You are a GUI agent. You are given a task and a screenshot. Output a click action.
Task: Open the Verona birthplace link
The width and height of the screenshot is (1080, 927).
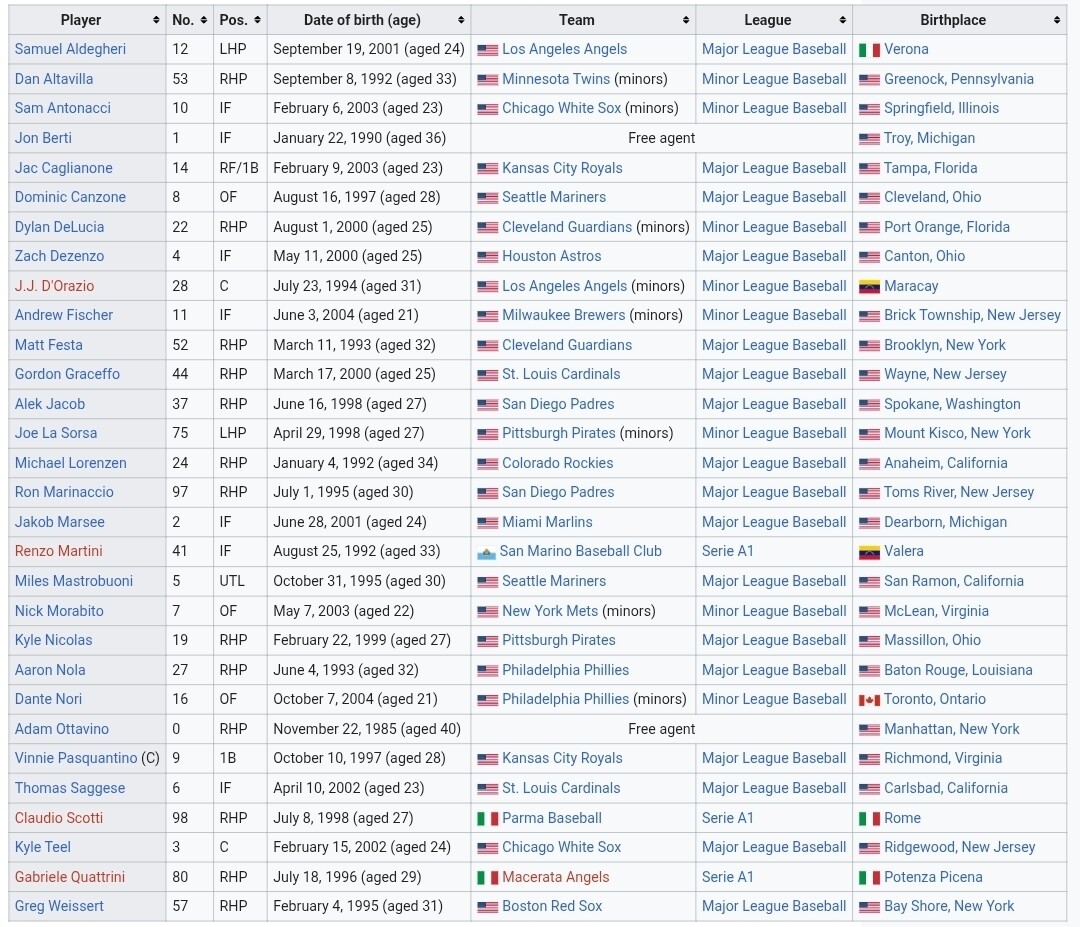[906, 49]
